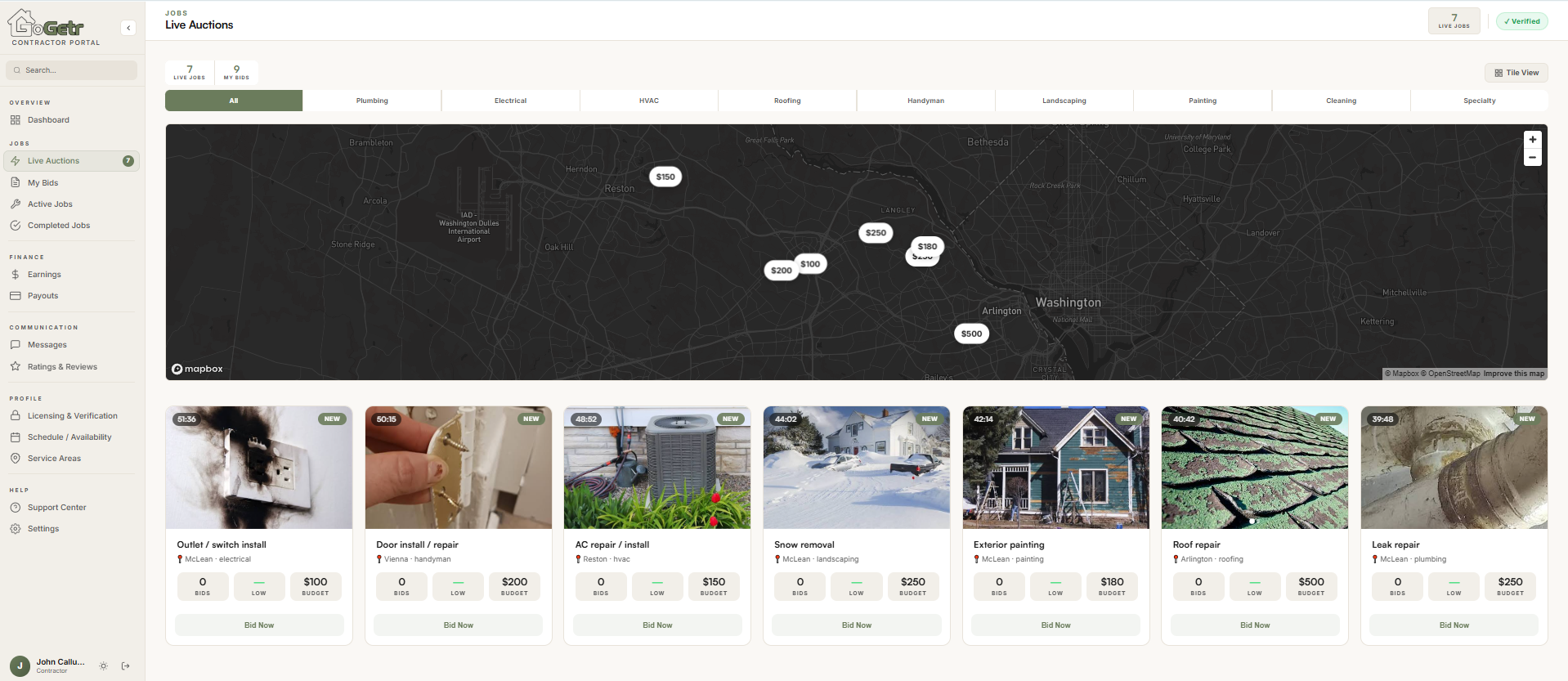Bid Now on Roof repair

(x=1255, y=625)
